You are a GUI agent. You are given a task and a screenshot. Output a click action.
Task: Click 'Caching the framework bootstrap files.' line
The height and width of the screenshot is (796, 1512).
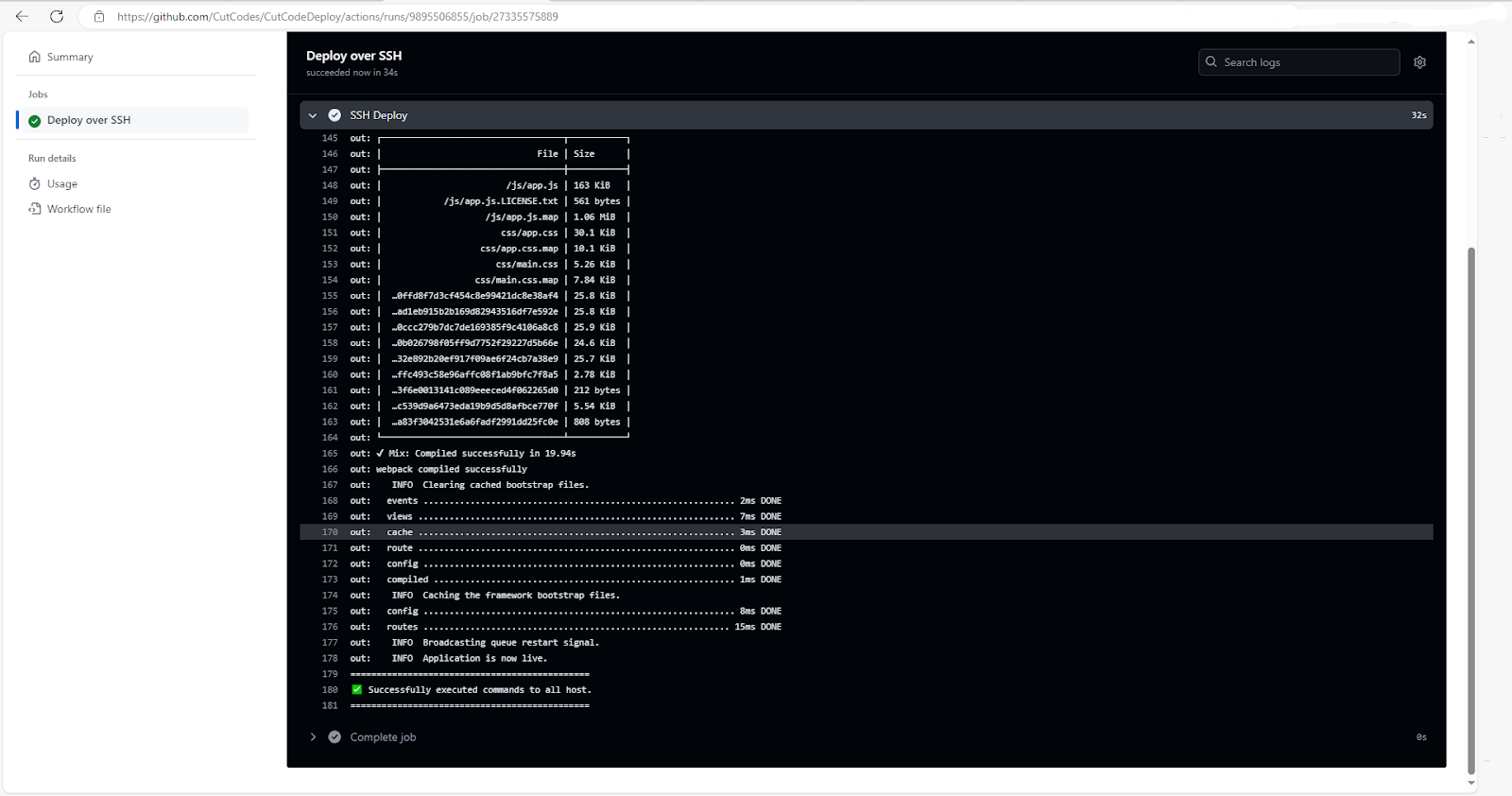(x=522, y=596)
